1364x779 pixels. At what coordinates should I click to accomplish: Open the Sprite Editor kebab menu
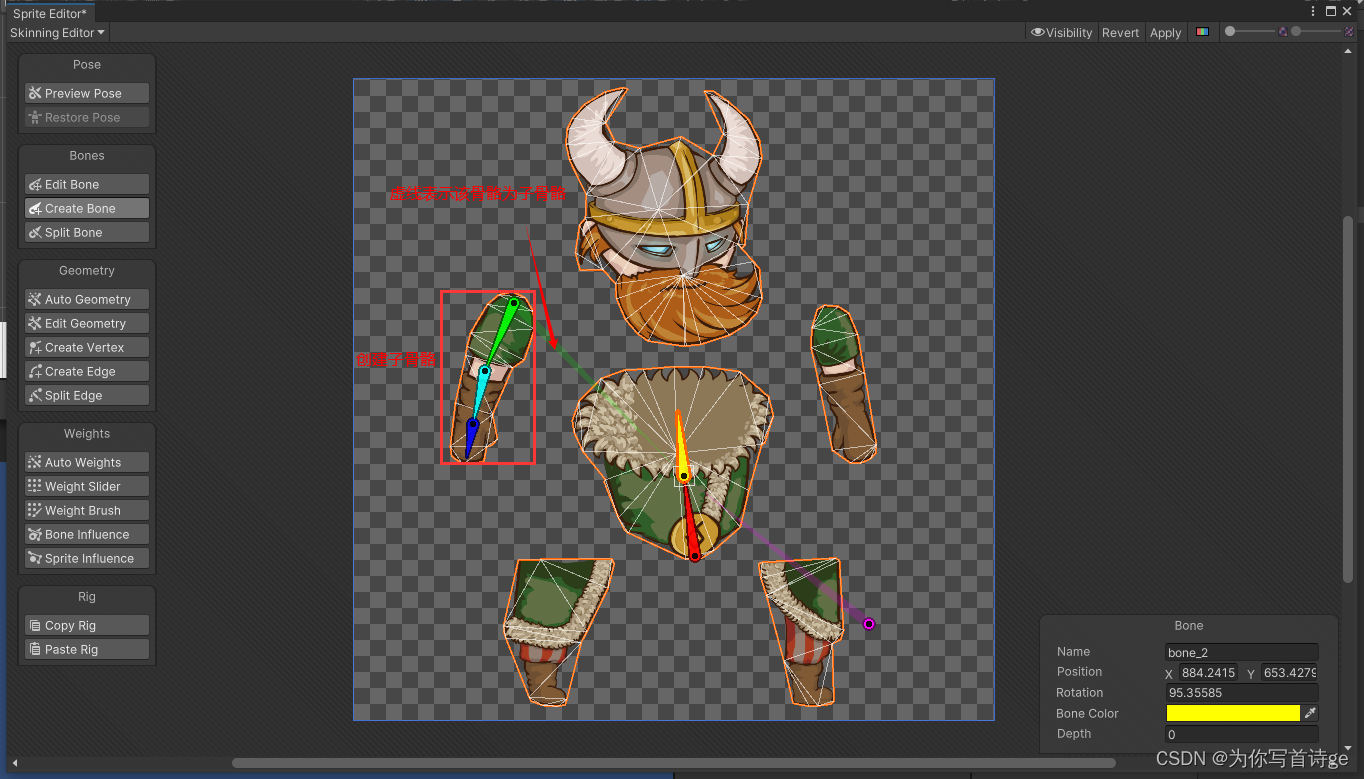[1313, 11]
